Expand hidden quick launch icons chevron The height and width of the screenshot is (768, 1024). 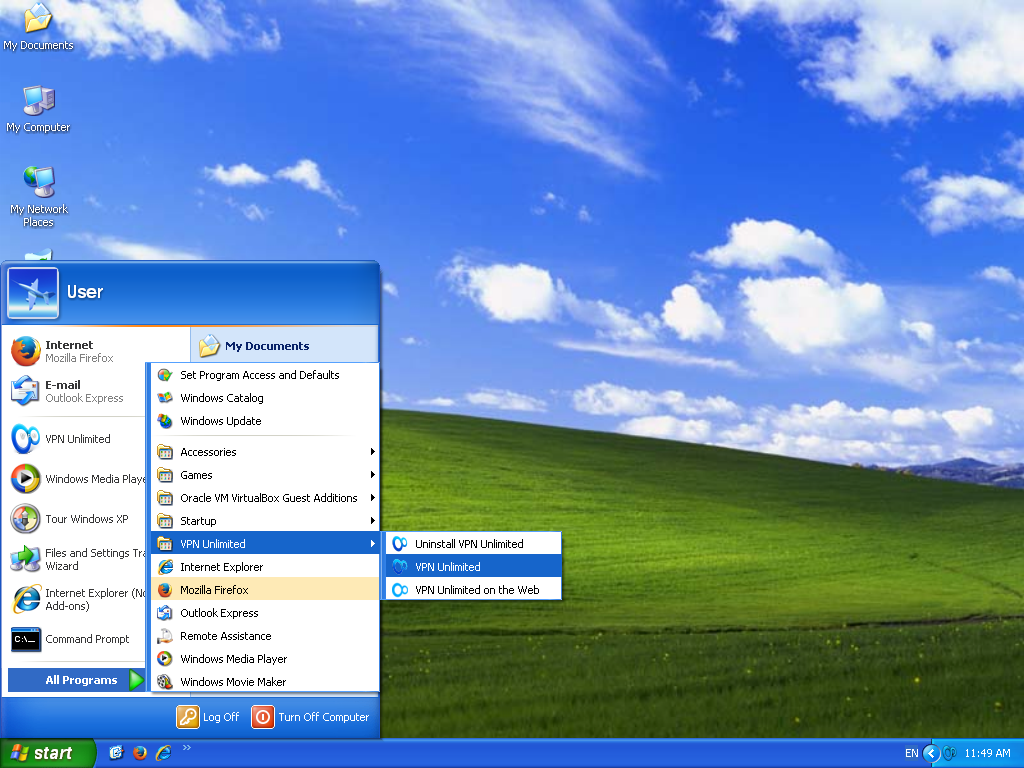coord(187,748)
